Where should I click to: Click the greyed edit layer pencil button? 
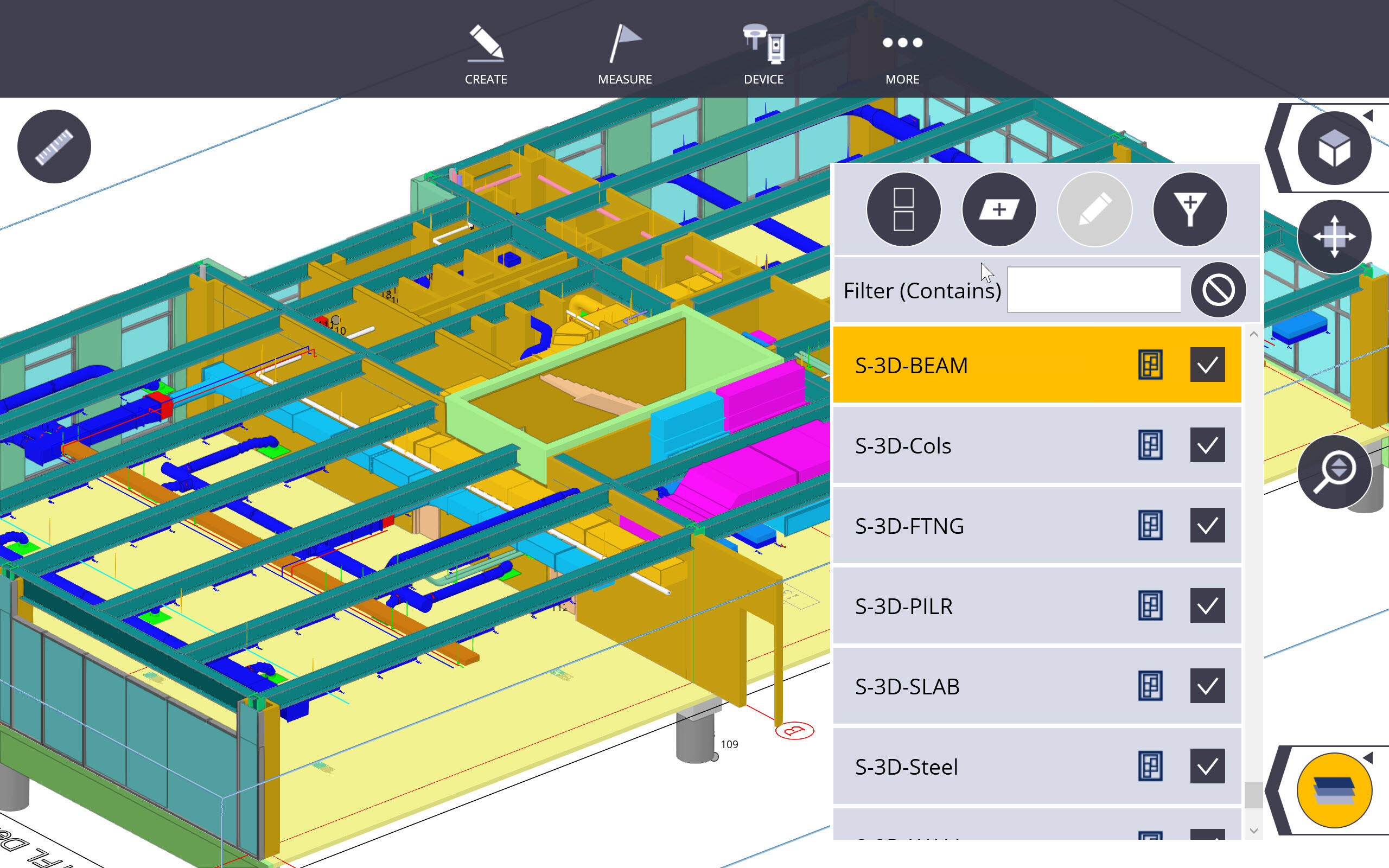1094,209
